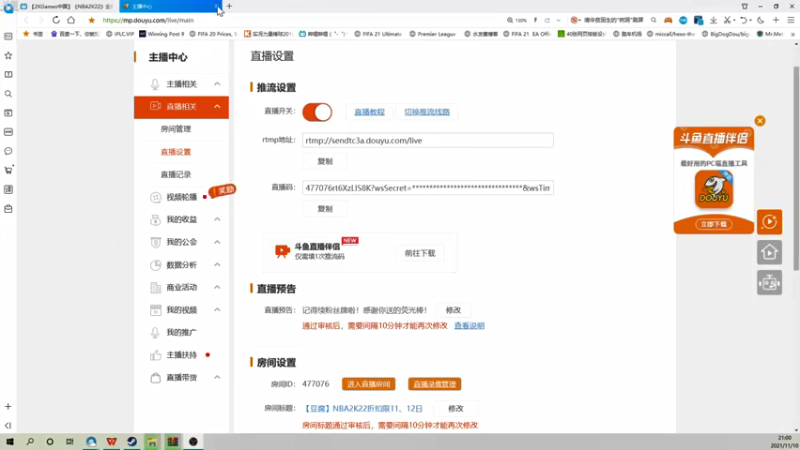Click the 数据分析 pie chart icon
The height and width of the screenshot is (450, 800).
pyautogui.click(x=155, y=265)
